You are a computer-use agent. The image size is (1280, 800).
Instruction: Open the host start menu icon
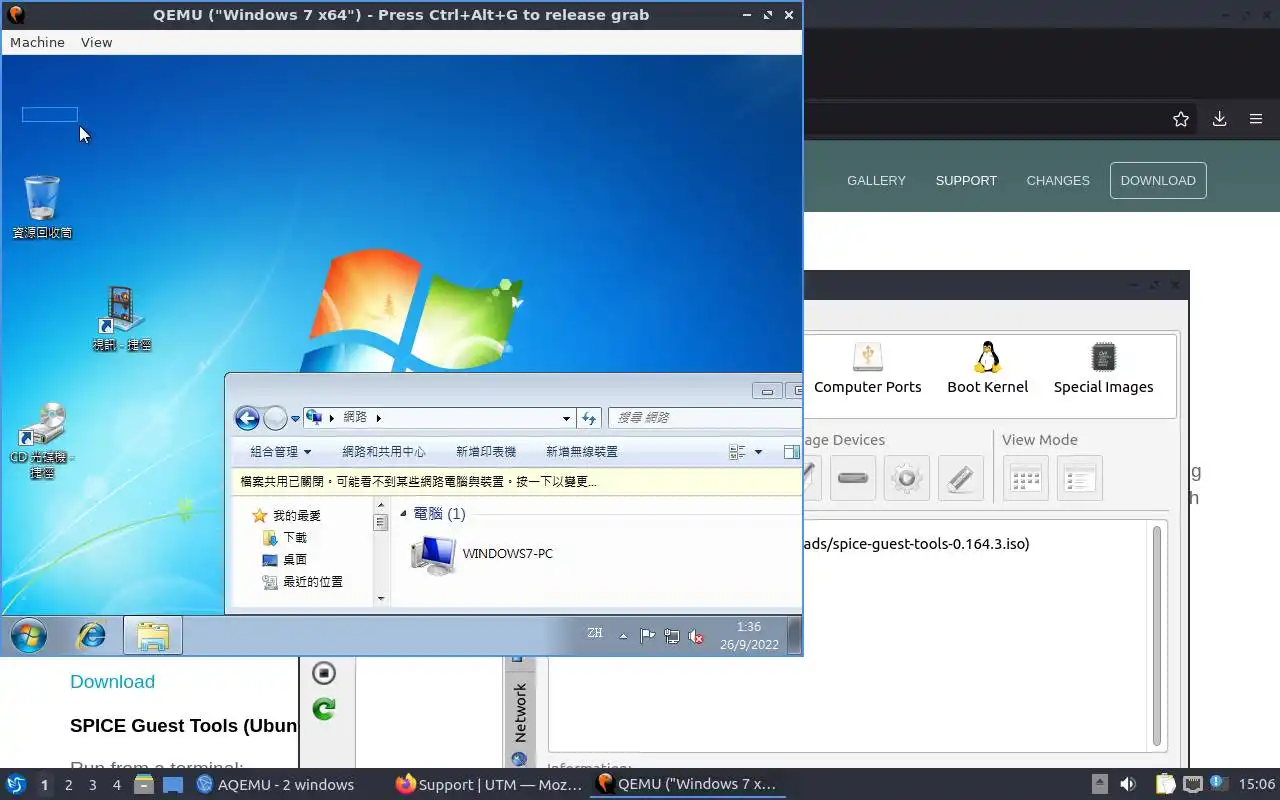tap(16, 784)
